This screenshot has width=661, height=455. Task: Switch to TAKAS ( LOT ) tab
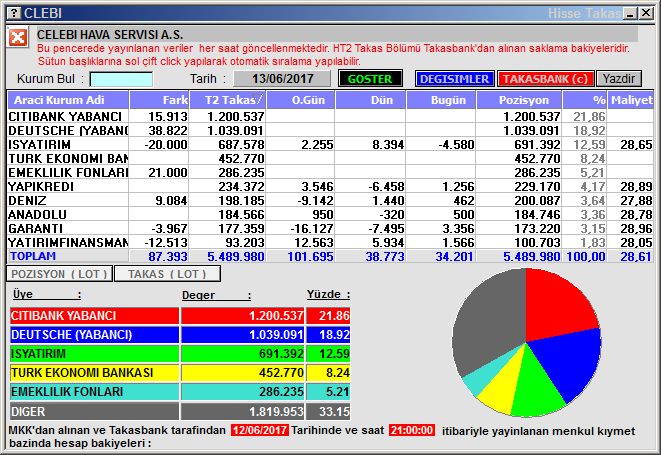point(167,274)
